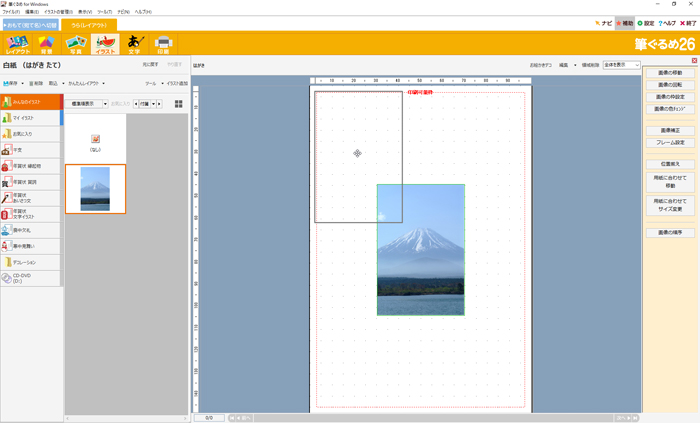Switch thumbnails to grid view icon
The width and height of the screenshot is (700, 423).
[179, 103]
